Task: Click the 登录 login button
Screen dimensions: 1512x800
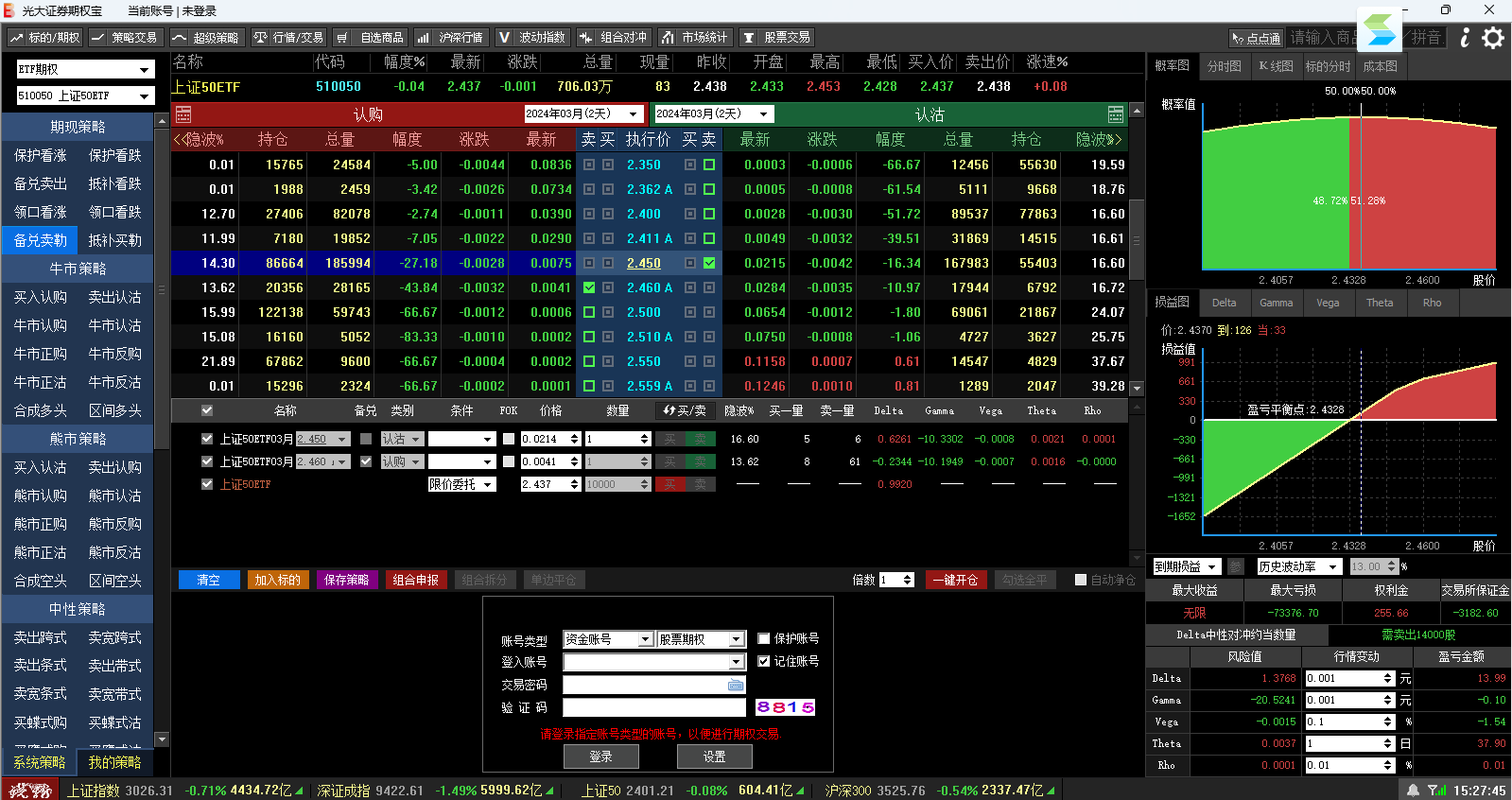Action: [x=601, y=757]
